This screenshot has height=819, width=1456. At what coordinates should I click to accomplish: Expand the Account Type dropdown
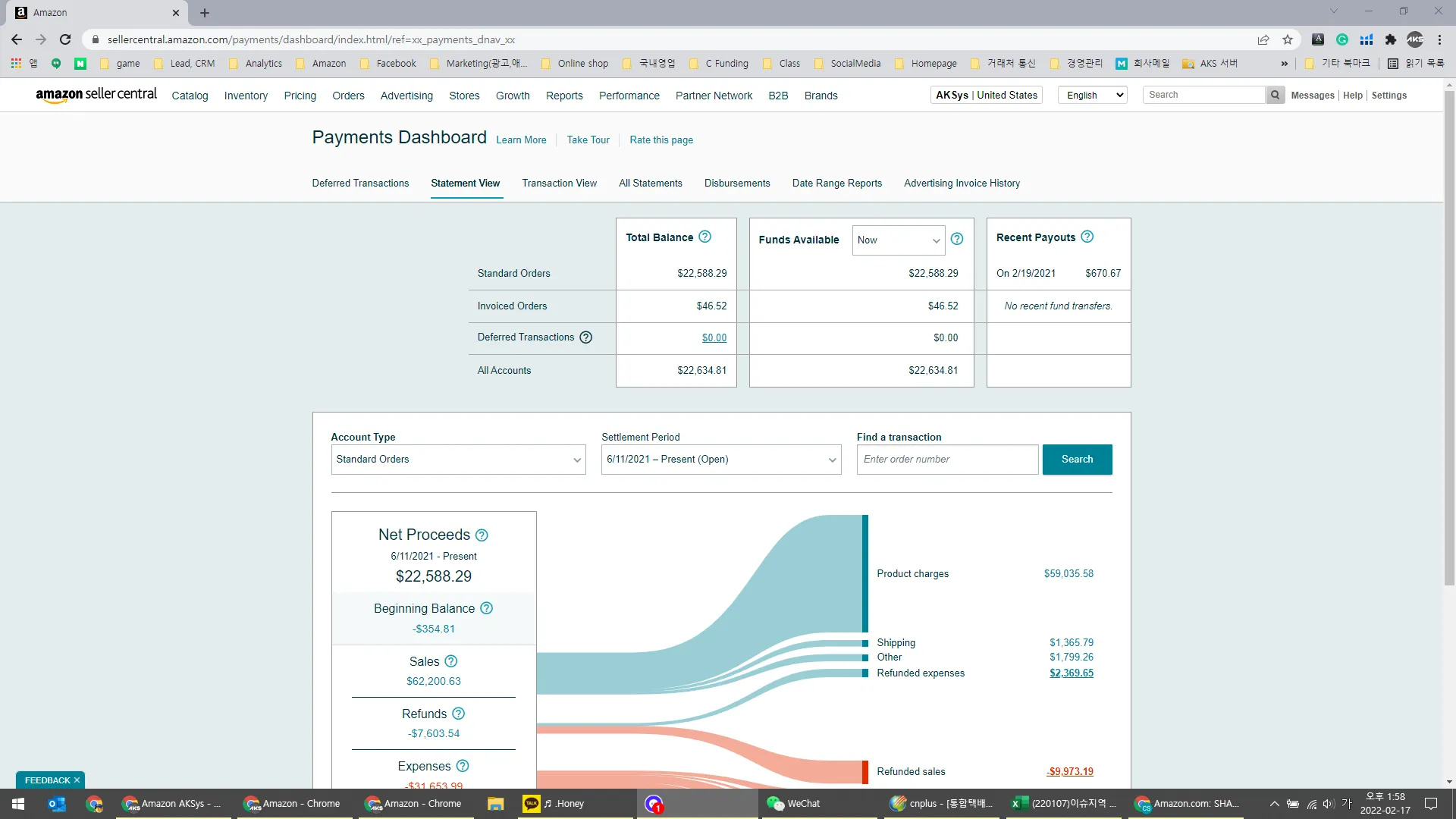coord(458,460)
